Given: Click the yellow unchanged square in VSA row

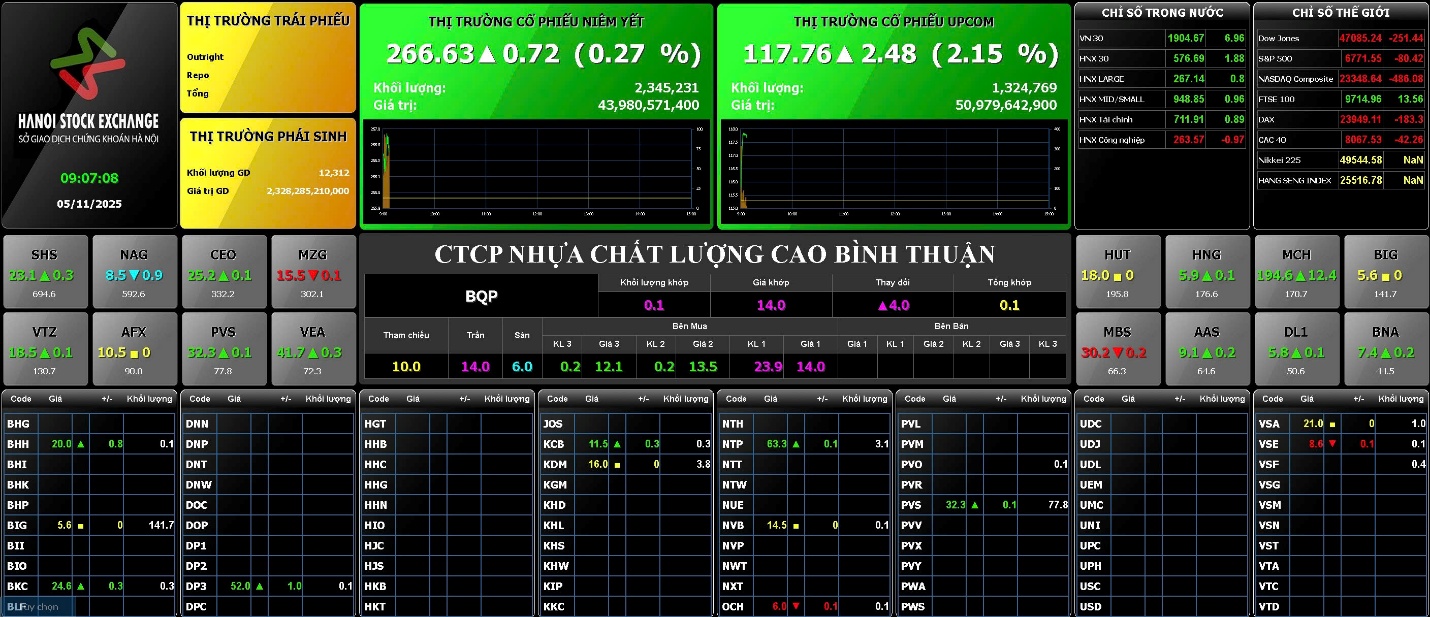Looking at the screenshot, I should [x=1331, y=424].
